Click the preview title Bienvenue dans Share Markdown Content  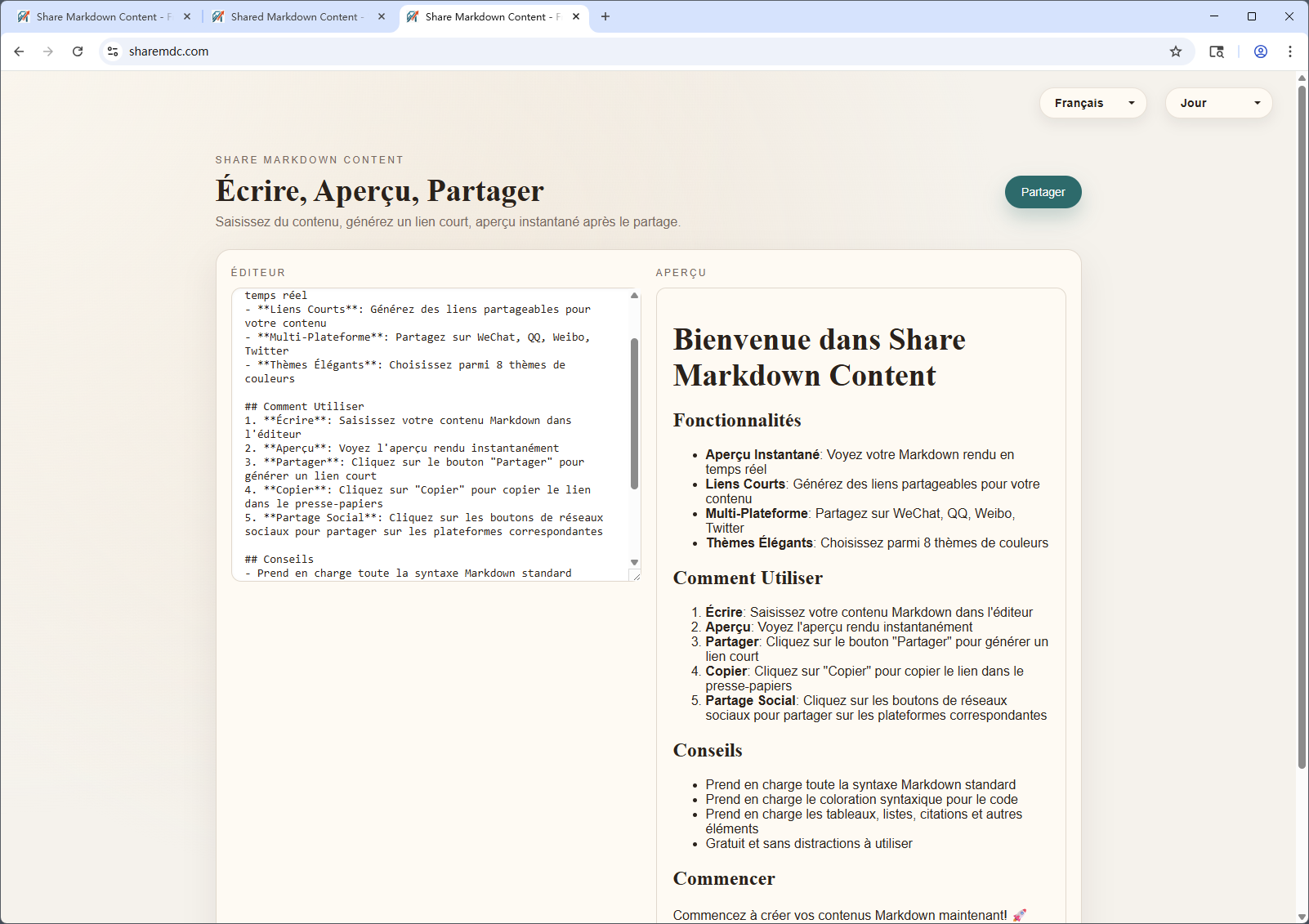[x=820, y=357]
